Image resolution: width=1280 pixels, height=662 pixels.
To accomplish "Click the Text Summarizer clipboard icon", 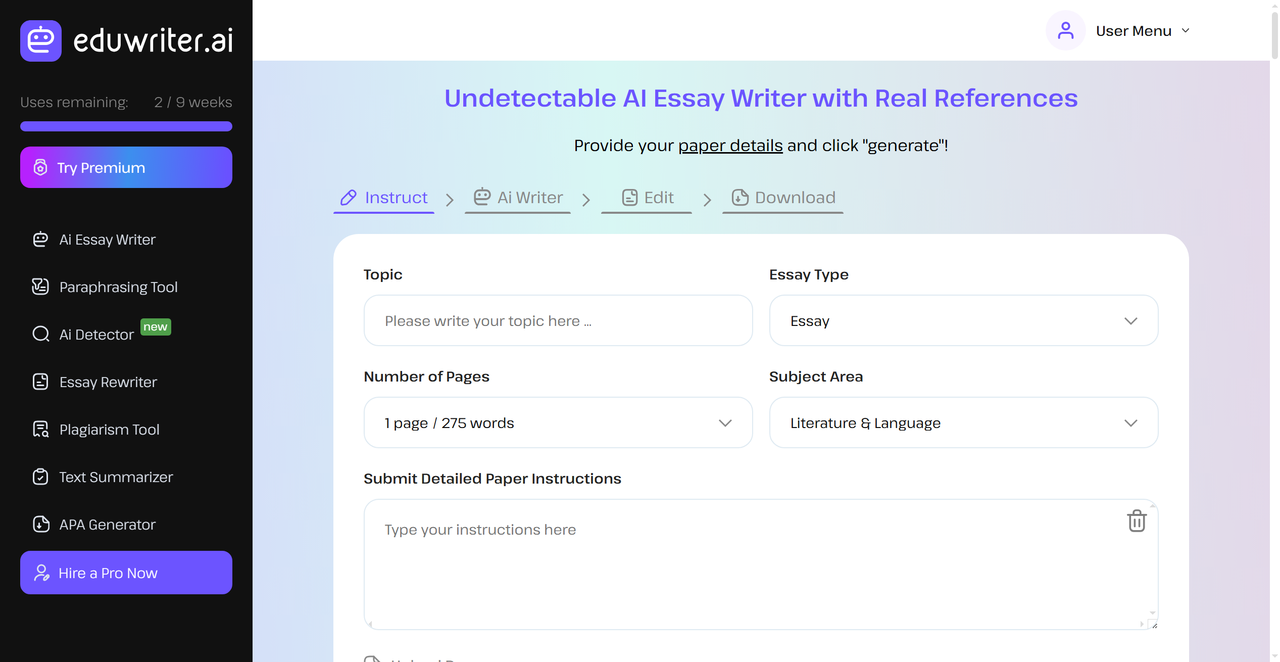I will click(41, 477).
